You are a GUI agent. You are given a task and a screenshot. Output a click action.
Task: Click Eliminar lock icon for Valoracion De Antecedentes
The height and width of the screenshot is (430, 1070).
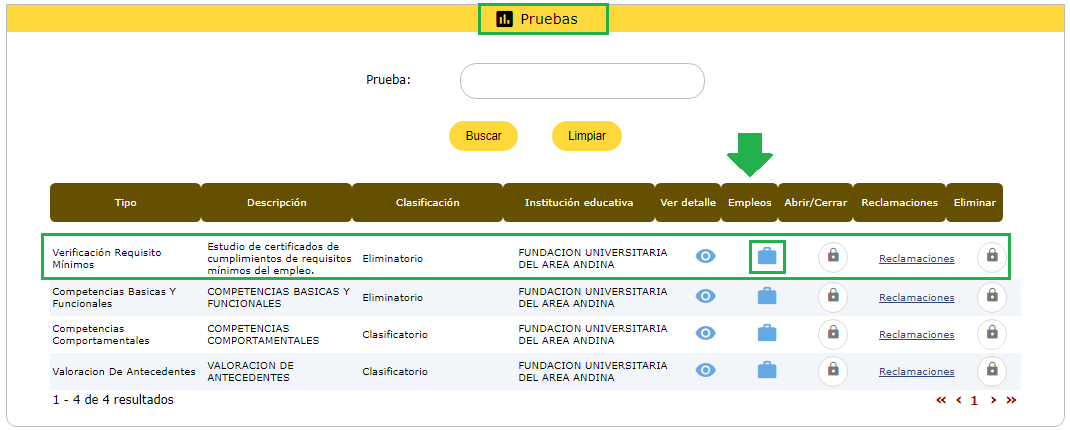click(991, 370)
